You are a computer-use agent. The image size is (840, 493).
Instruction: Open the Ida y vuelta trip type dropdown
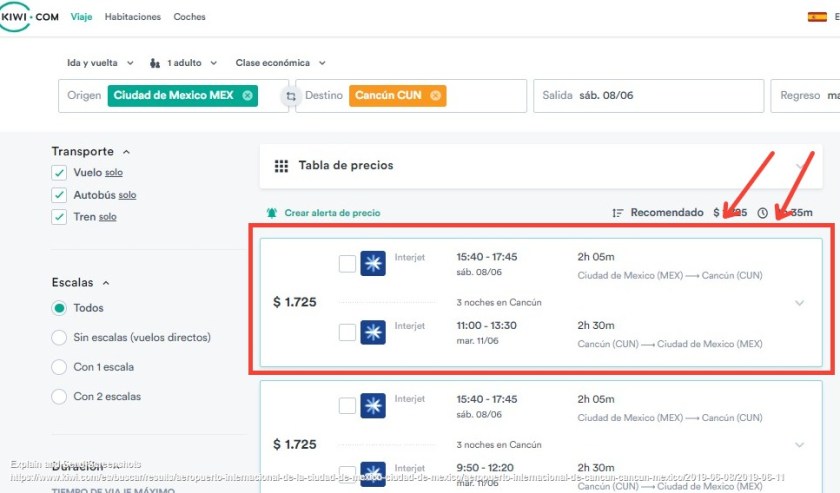tap(100, 63)
